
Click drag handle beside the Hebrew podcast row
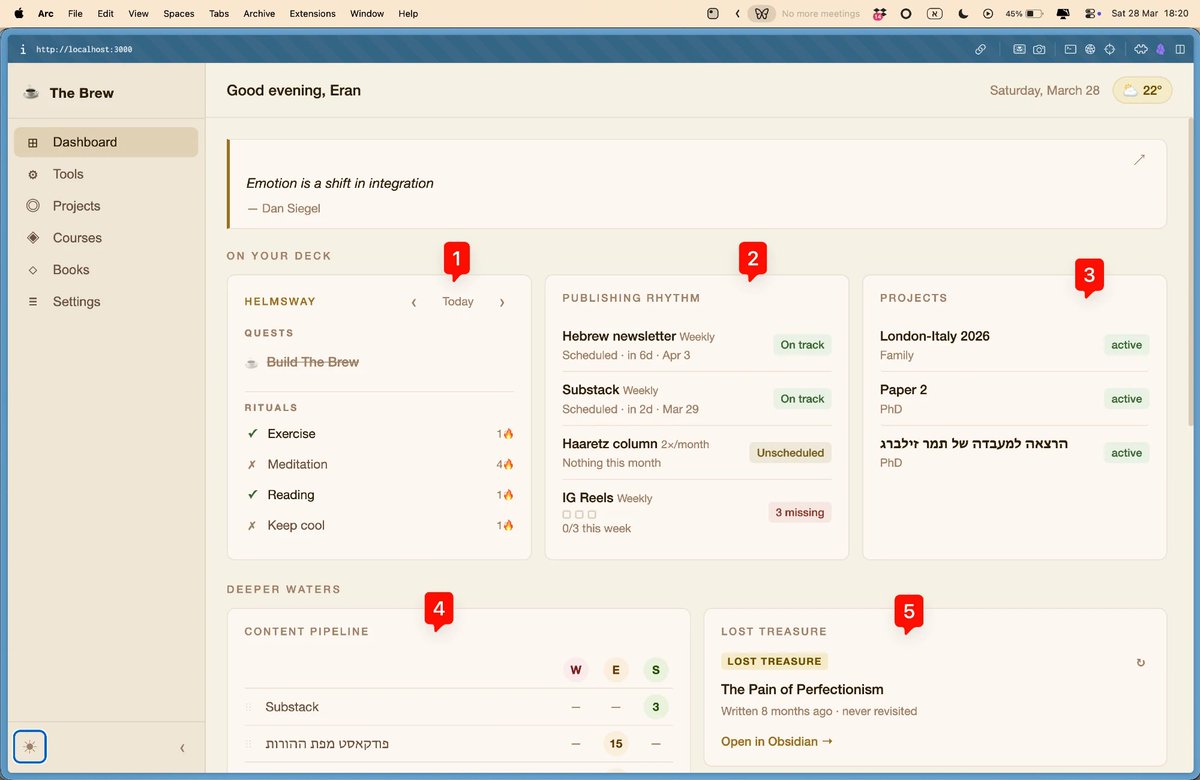pyautogui.click(x=249, y=744)
